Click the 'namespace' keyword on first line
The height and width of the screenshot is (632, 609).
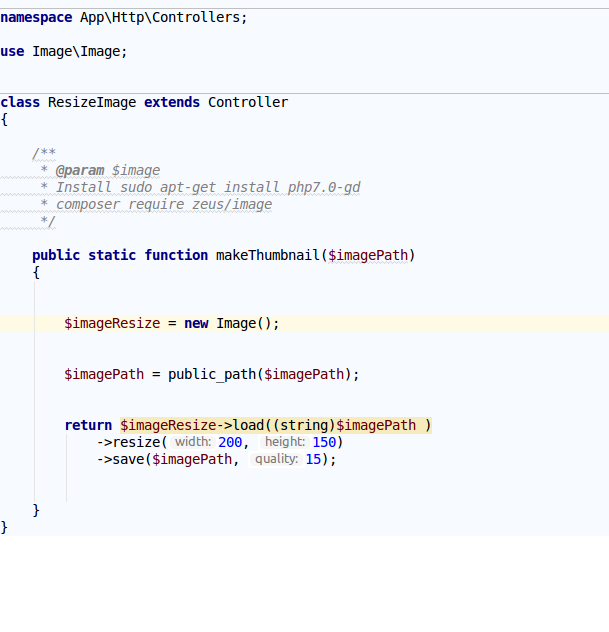[x=36, y=18]
